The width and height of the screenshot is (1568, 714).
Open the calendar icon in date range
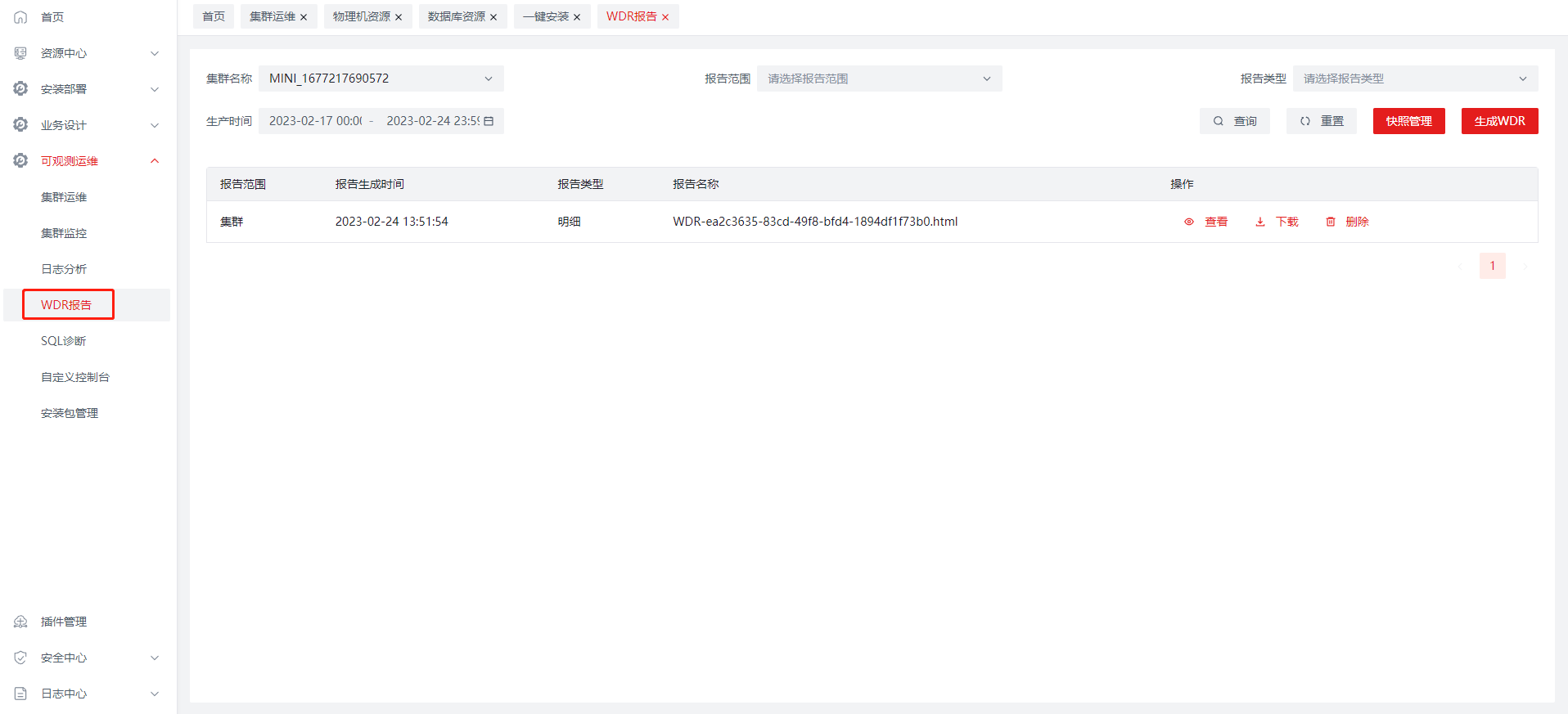point(489,121)
